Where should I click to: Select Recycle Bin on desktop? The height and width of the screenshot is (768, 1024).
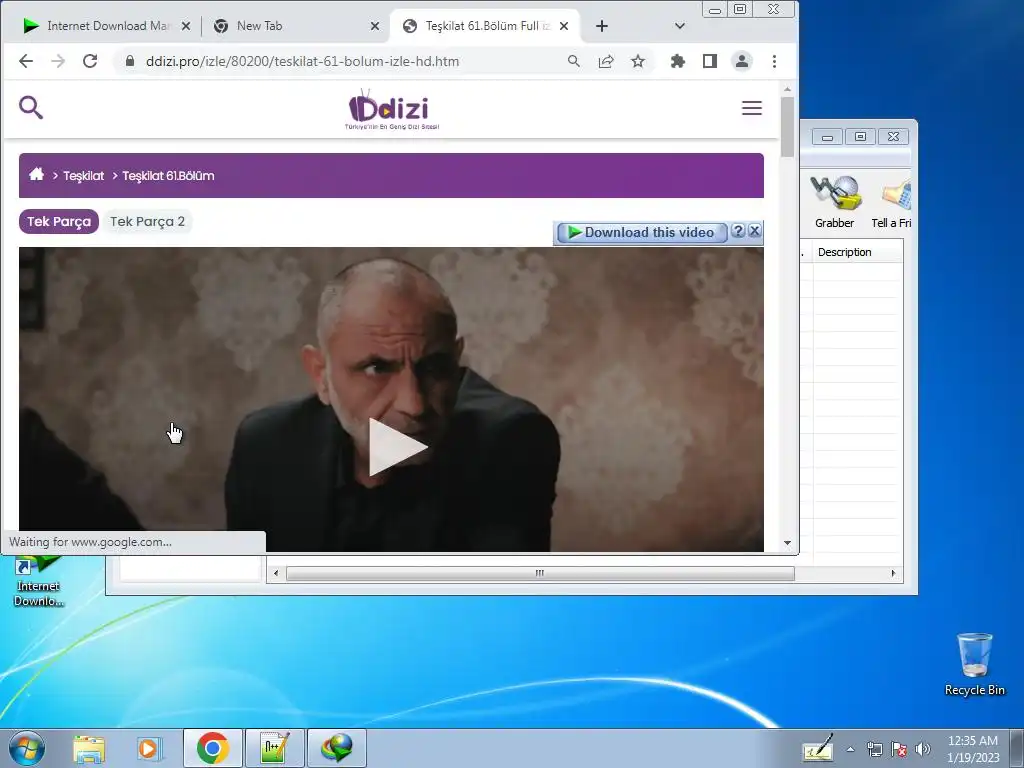974,664
